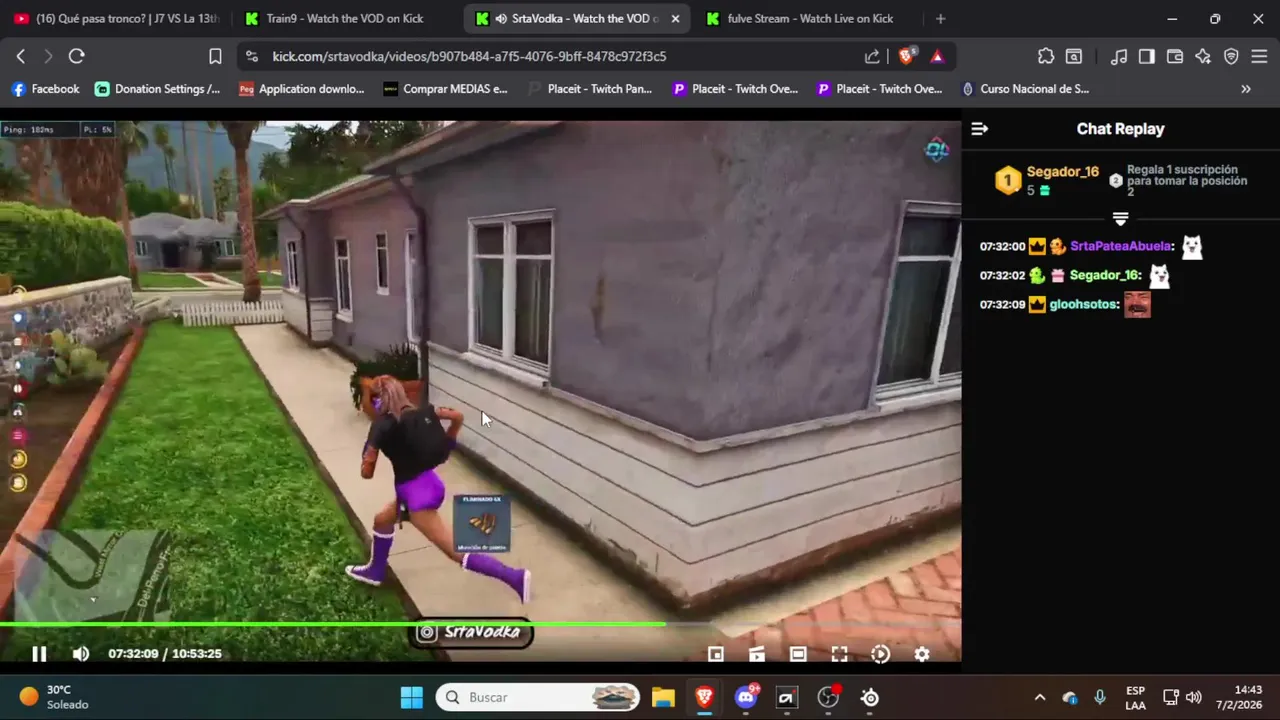Click the 07:32:09 chat timestamp
The height and width of the screenshot is (720, 1280).
click(x=1002, y=304)
